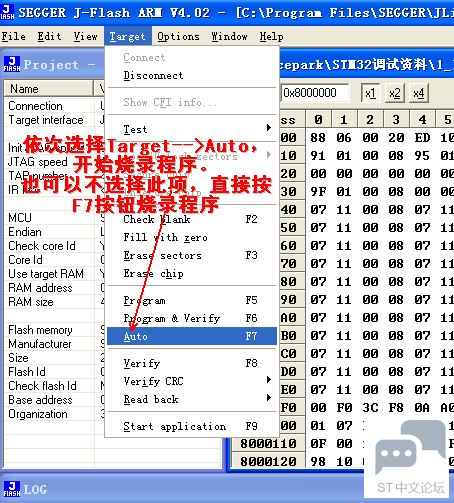The width and height of the screenshot is (454, 503).
Task: Click the LOG panel title
Action: (35, 489)
